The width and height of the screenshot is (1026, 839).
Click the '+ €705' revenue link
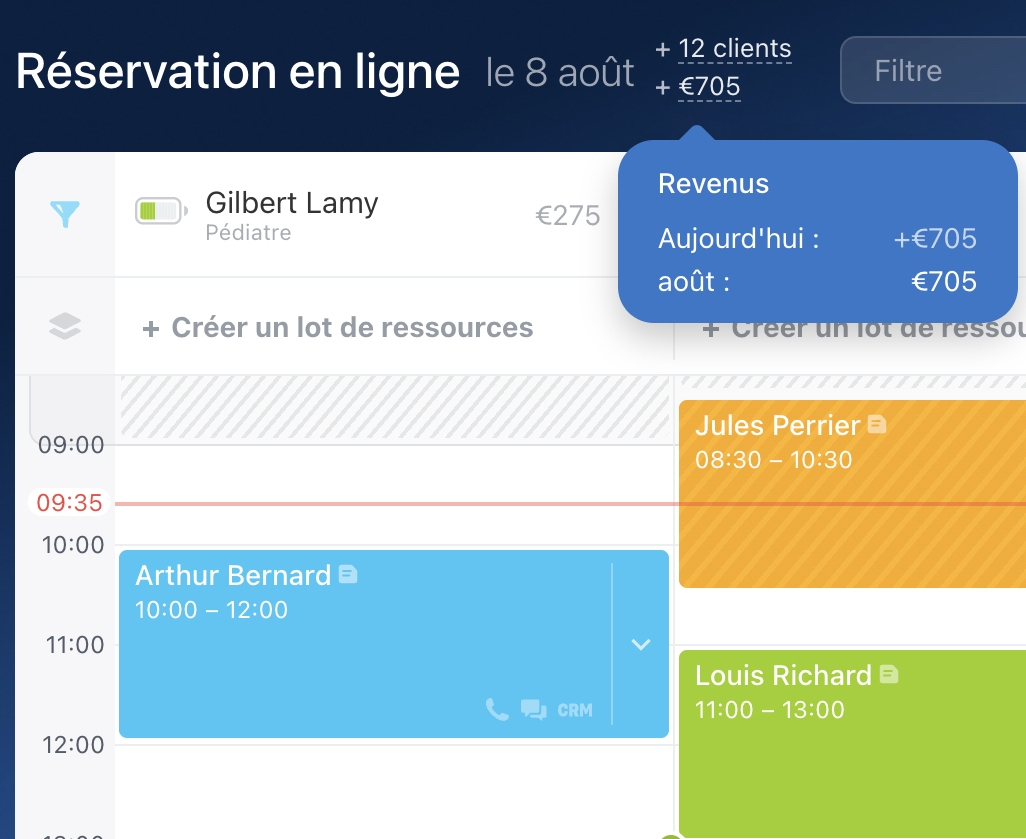click(709, 87)
